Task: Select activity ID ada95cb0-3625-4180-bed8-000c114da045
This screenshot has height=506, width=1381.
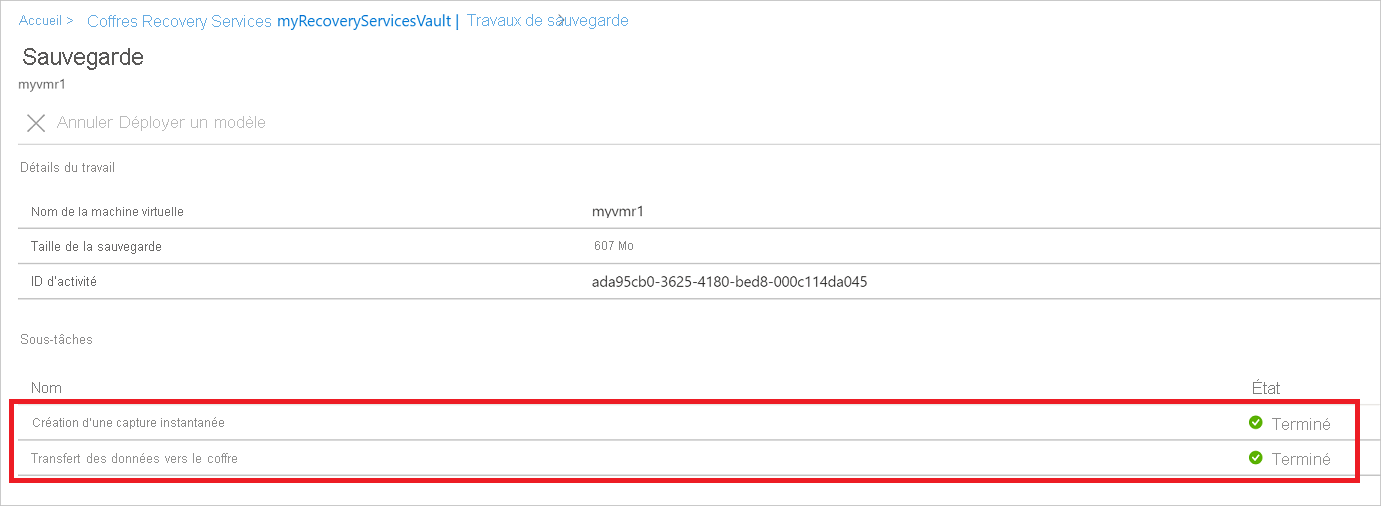Action: coord(729,282)
